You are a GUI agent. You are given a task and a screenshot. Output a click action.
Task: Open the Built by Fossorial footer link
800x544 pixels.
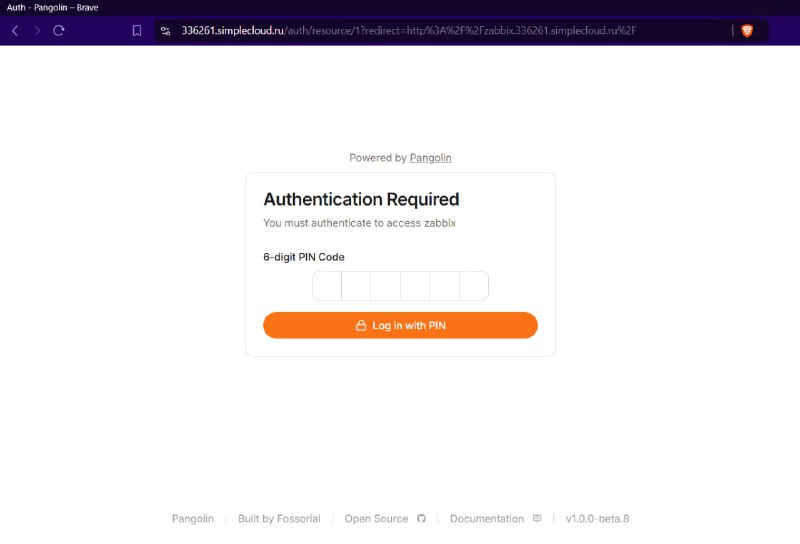pyautogui.click(x=279, y=518)
